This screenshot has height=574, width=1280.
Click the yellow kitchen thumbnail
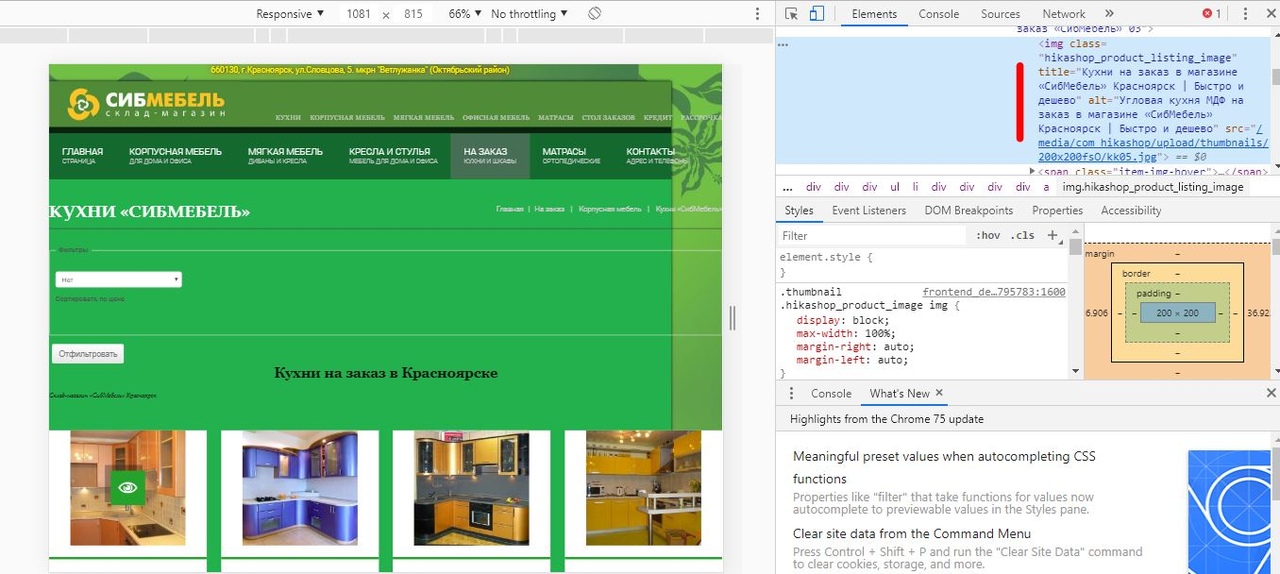[x=643, y=487]
